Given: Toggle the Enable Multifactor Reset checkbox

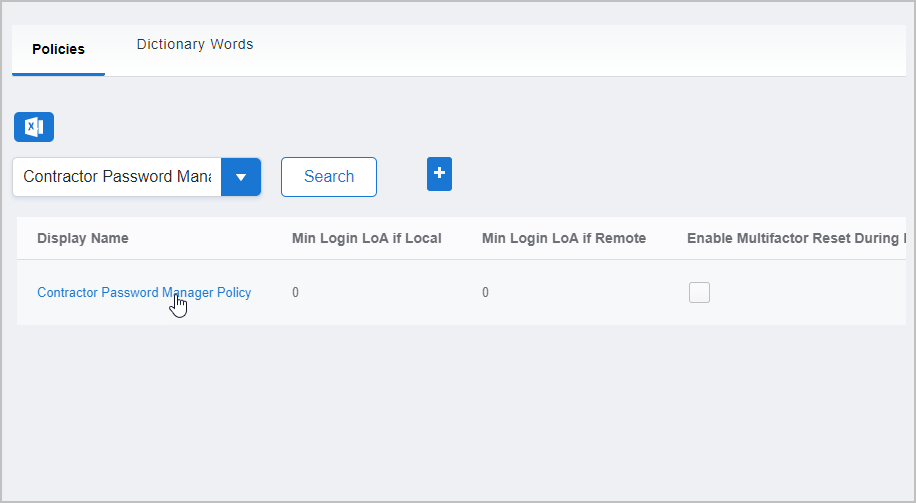Looking at the screenshot, I should (x=699, y=292).
